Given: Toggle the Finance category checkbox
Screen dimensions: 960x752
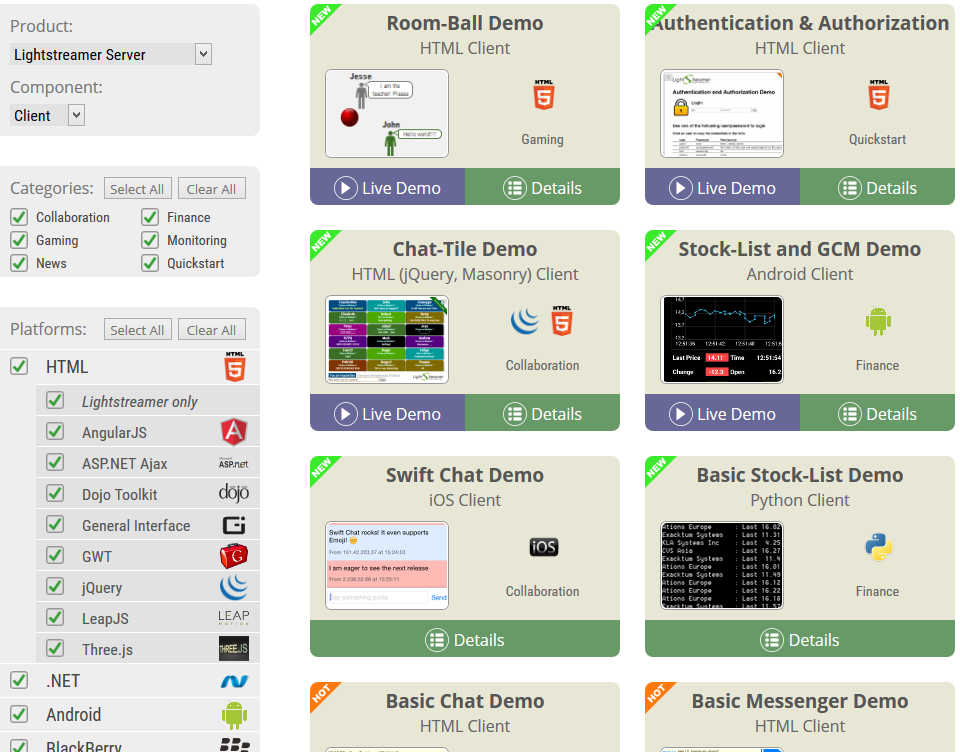Looking at the screenshot, I should coord(150,217).
